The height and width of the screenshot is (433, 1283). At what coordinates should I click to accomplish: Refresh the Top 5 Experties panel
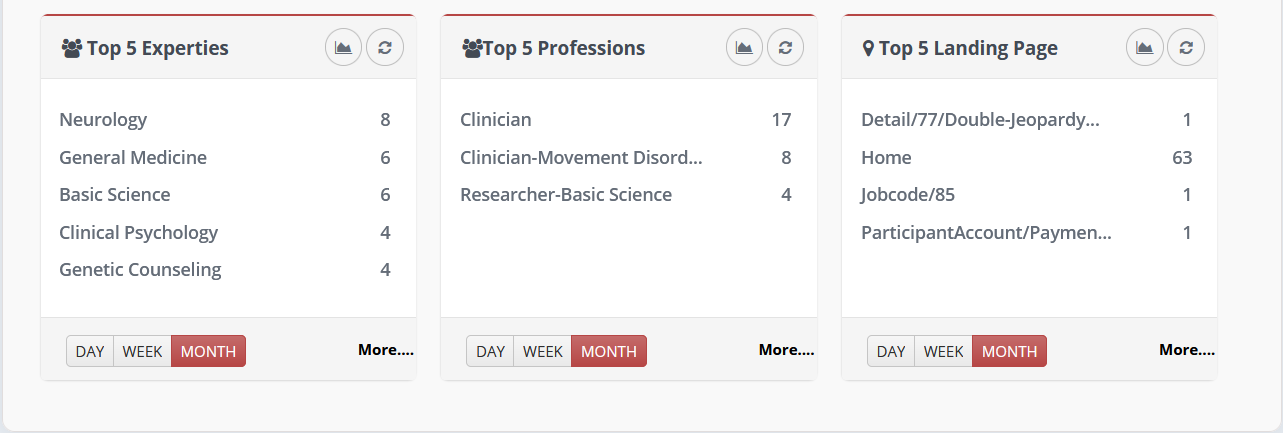point(385,47)
